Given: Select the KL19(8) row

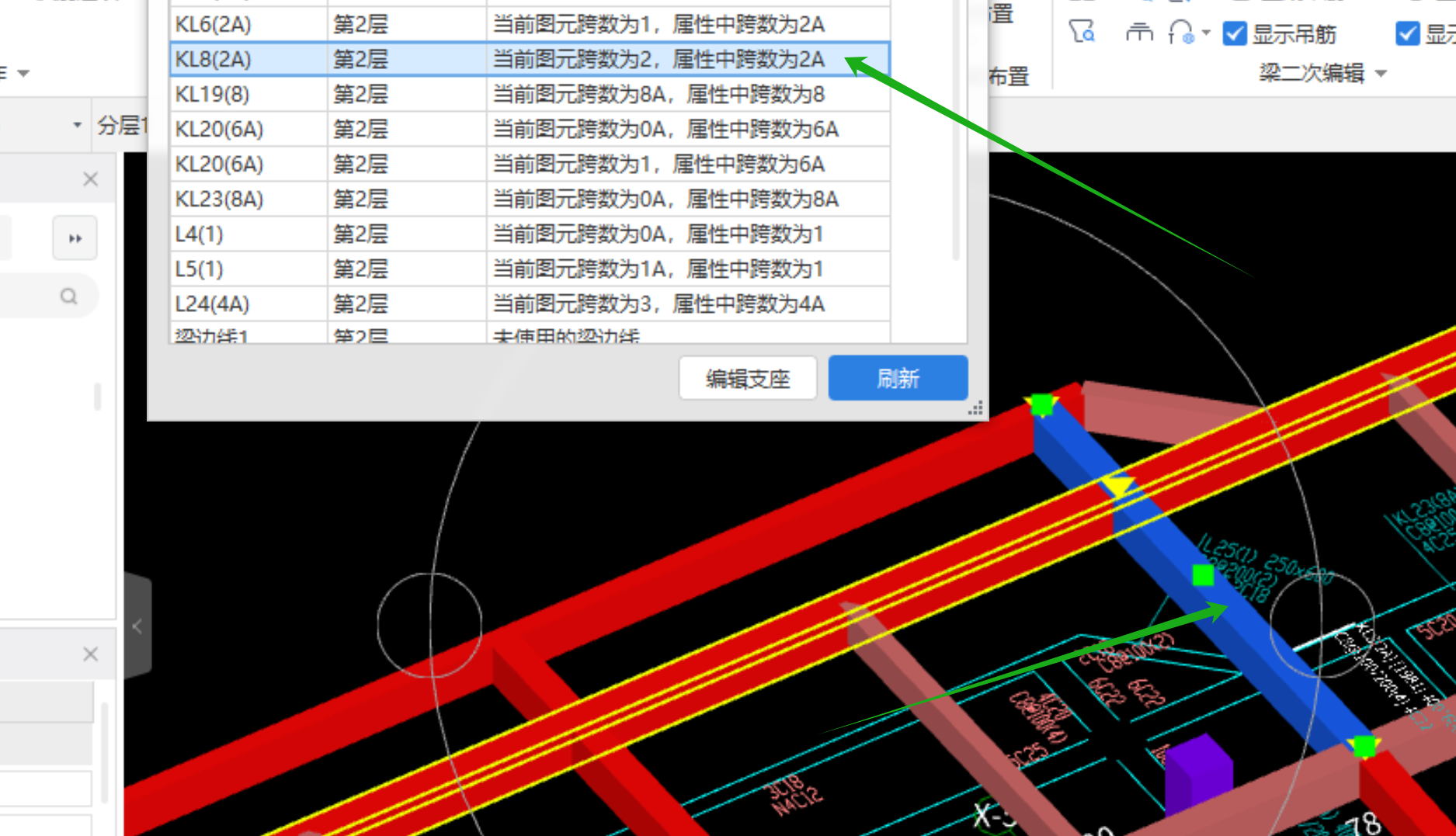Looking at the screenshot, I should (530, 94).
